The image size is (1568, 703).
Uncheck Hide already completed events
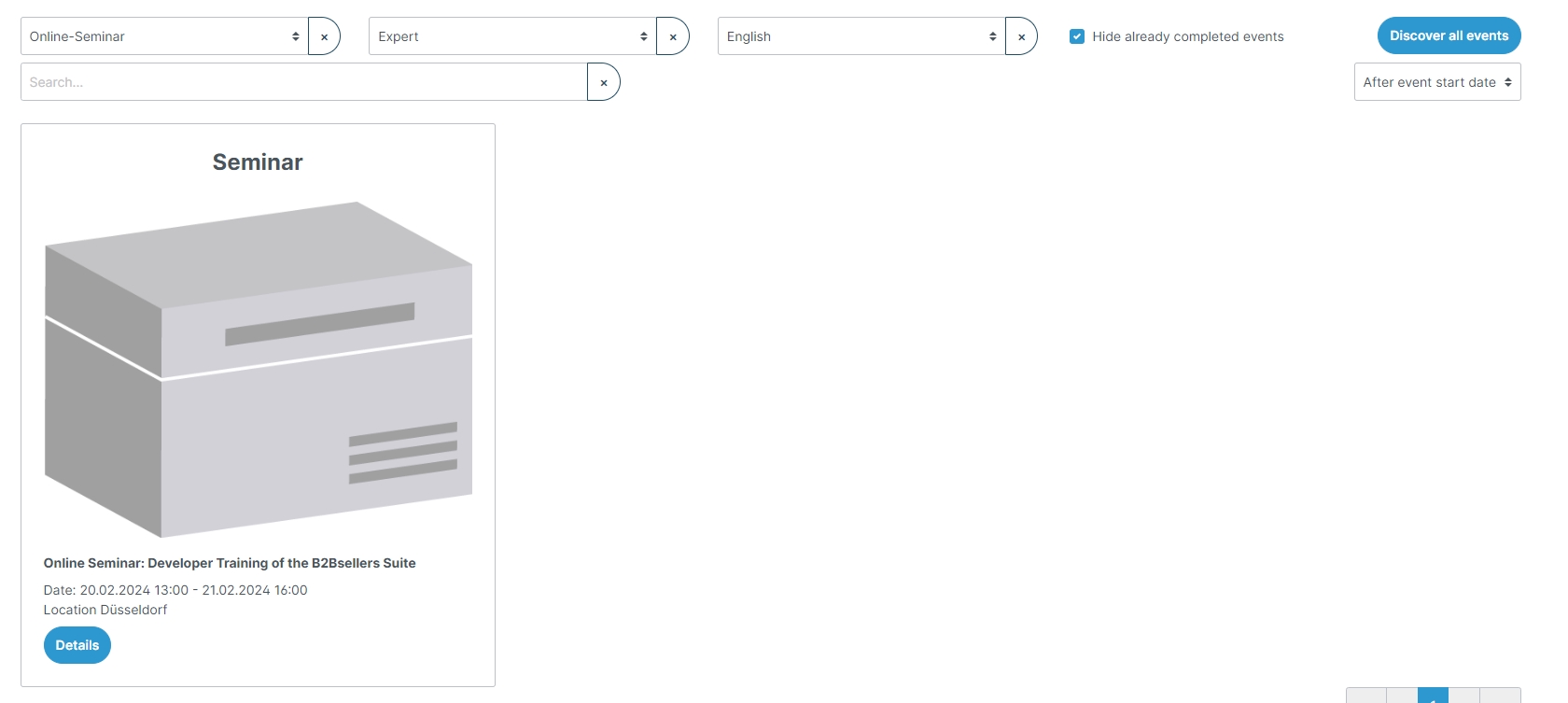[x=1077, y=36]
